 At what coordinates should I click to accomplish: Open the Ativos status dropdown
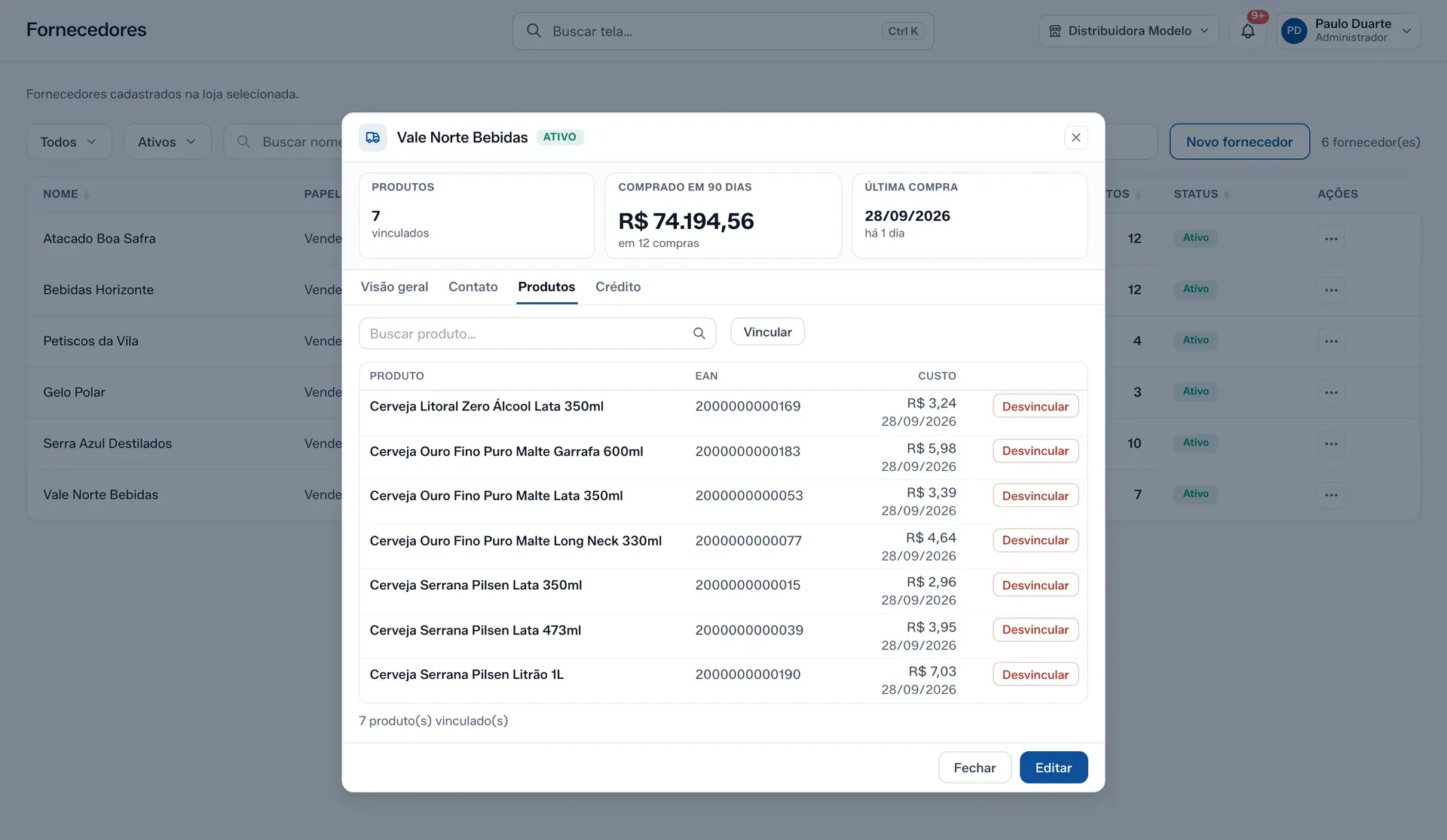[167, 142]
